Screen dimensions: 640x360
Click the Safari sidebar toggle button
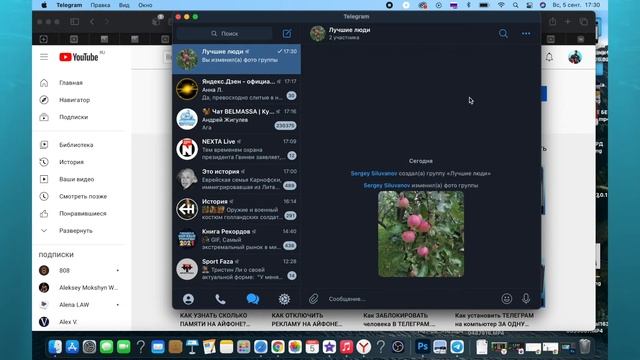coord(74,22)
